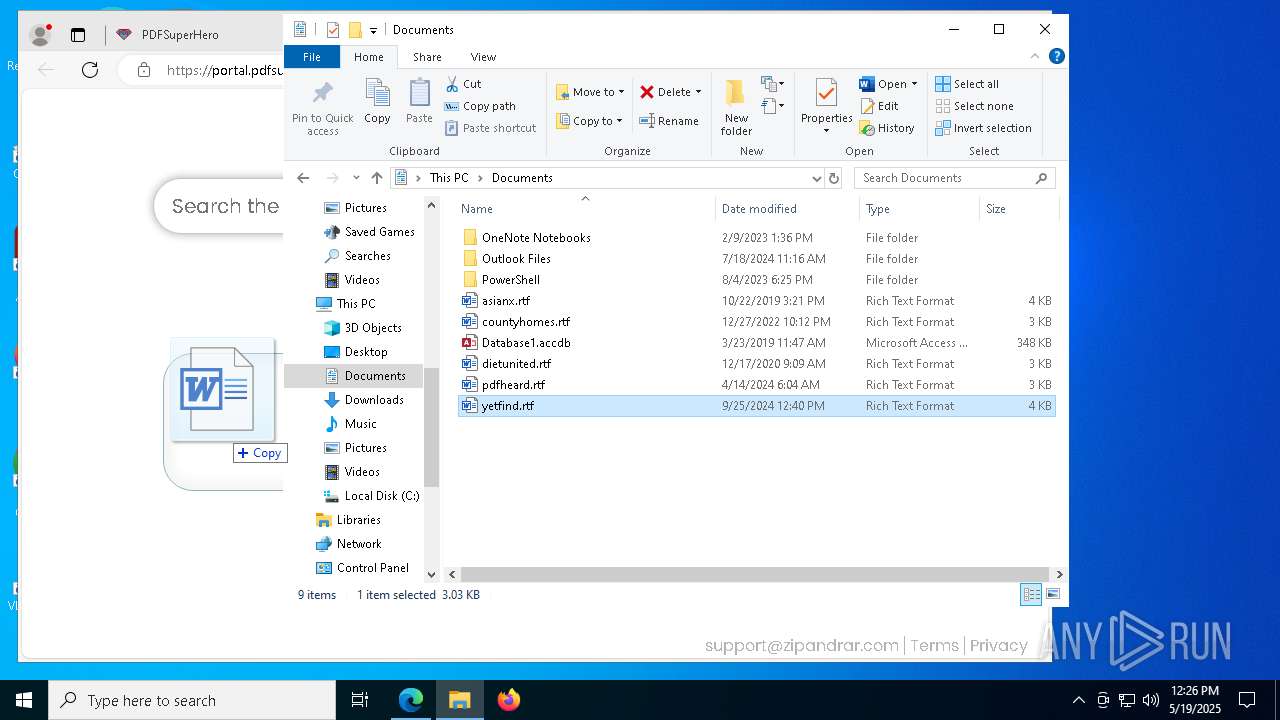Open the File tab
The height and width of the screenshot is (720, 1280).
pyautogui.click(x=312, y=57)
